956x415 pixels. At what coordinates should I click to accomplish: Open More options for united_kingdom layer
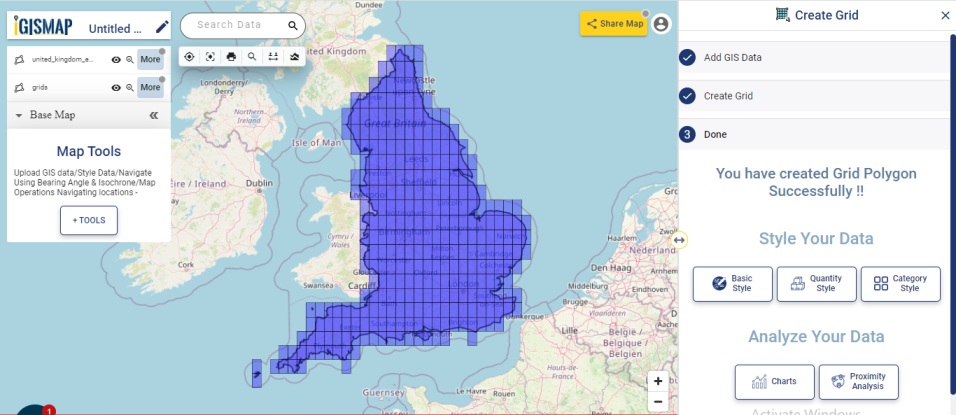pos(150,60)
